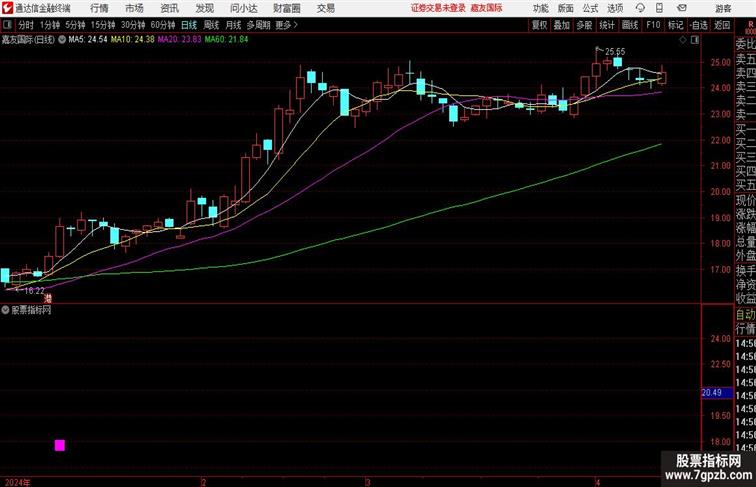Click 证券交易未登录 login link

point(438,8)
